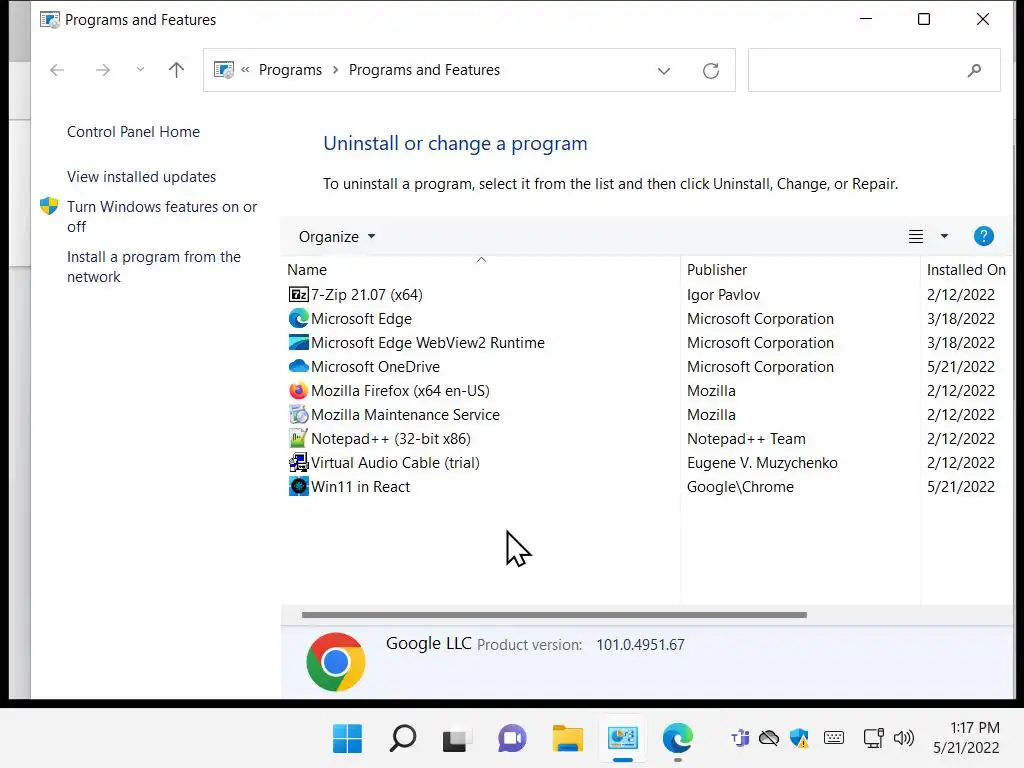Refresh the Programs and Features list
The height and width of the screenshot is (768, 1024).
pyautogui.click(x=711, y=70)
